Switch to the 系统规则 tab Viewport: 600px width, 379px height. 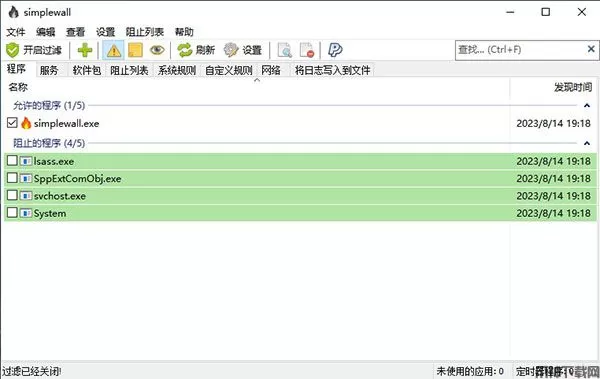(177, 70)
